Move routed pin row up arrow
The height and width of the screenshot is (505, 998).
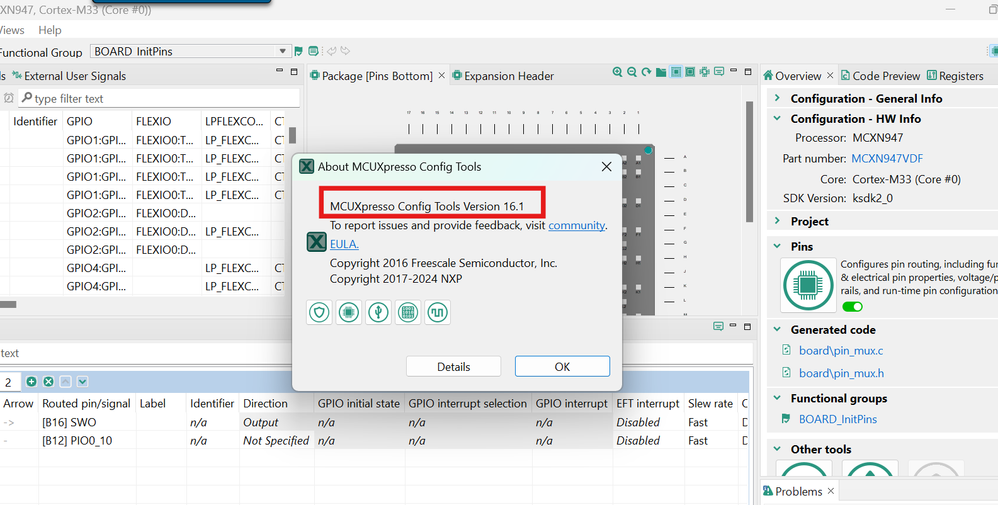click(x=65, y=381)
